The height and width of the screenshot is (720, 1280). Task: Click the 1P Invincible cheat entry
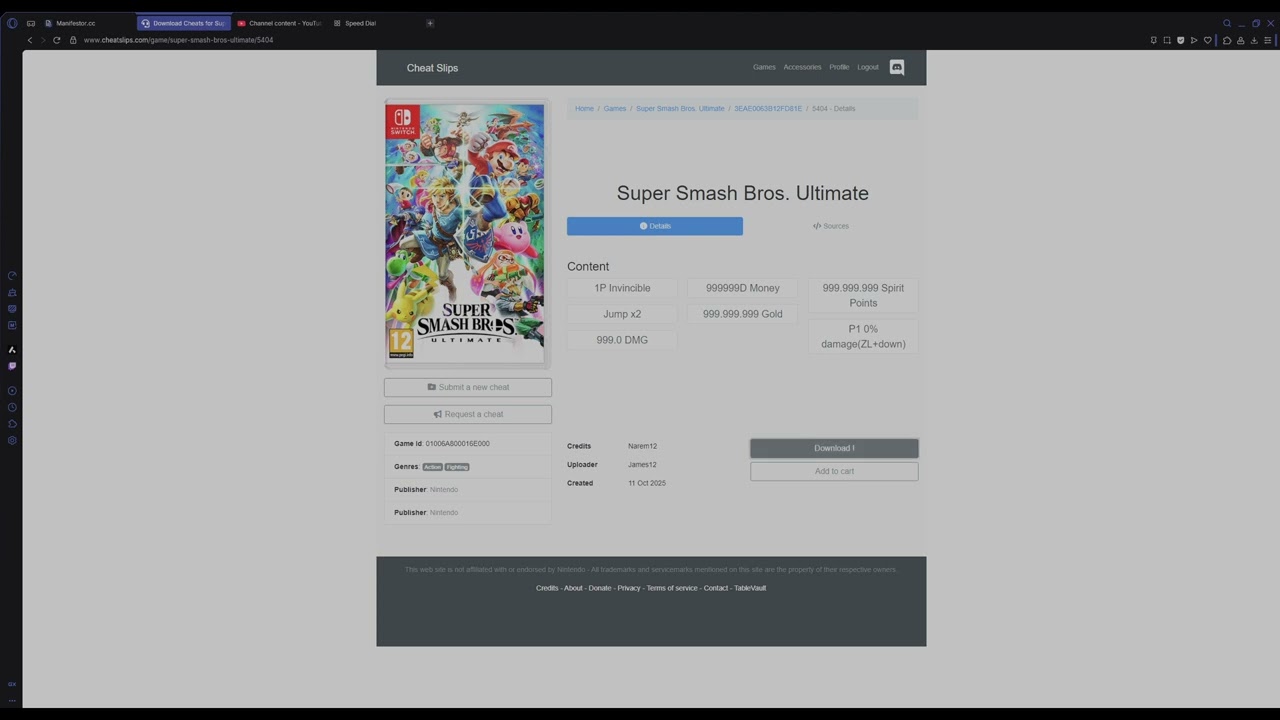[622, 288]
